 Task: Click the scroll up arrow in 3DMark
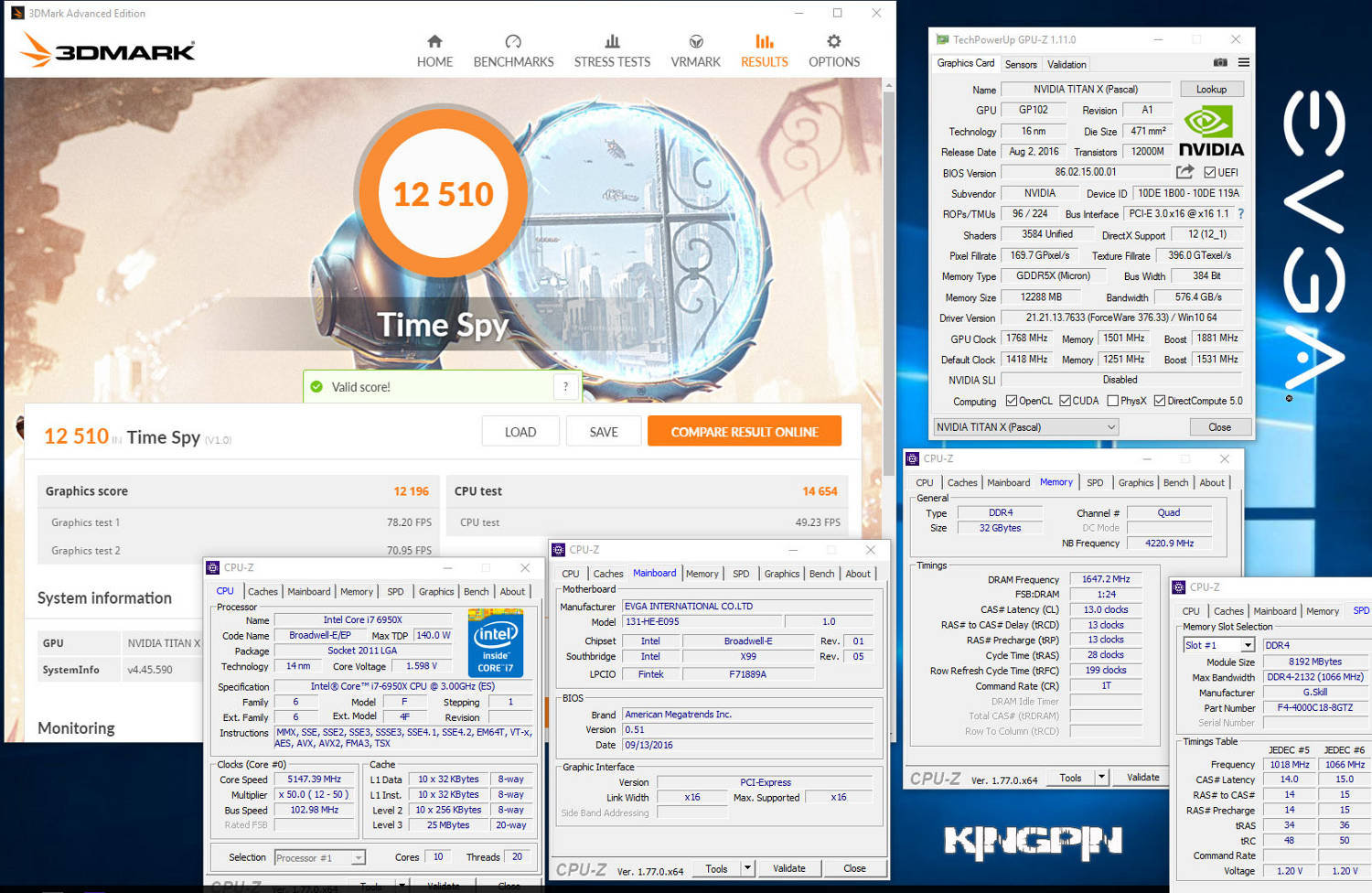click(x=888, y=84)
